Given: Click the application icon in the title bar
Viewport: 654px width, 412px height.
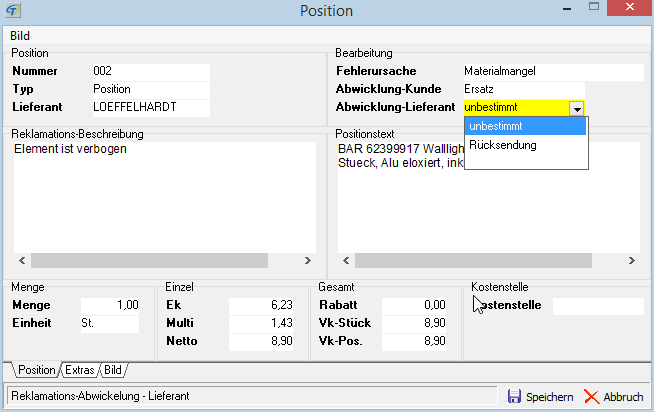Looking at the screenshot, I should point(15,11).
